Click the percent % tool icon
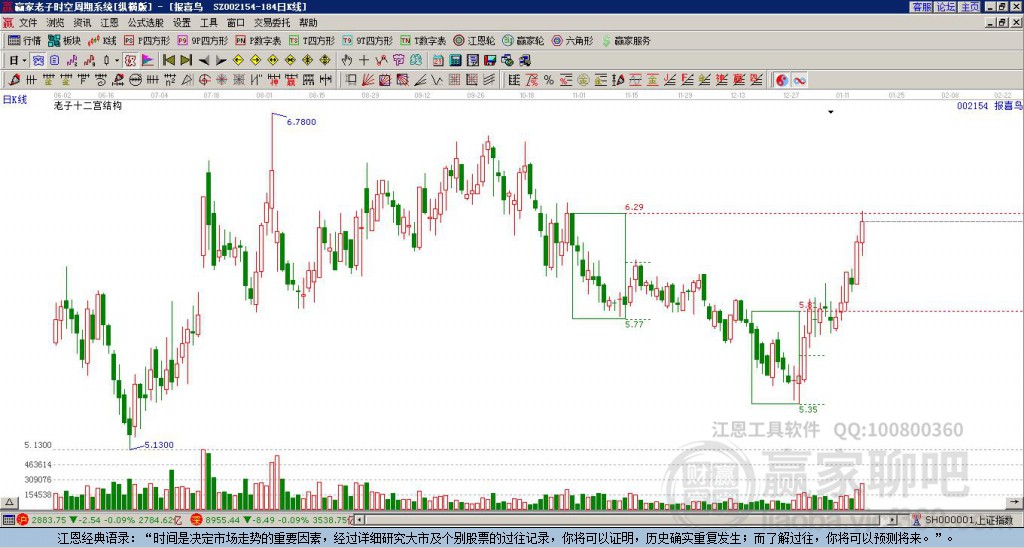The image size is (1024, 548). click(x=549, y=80)
